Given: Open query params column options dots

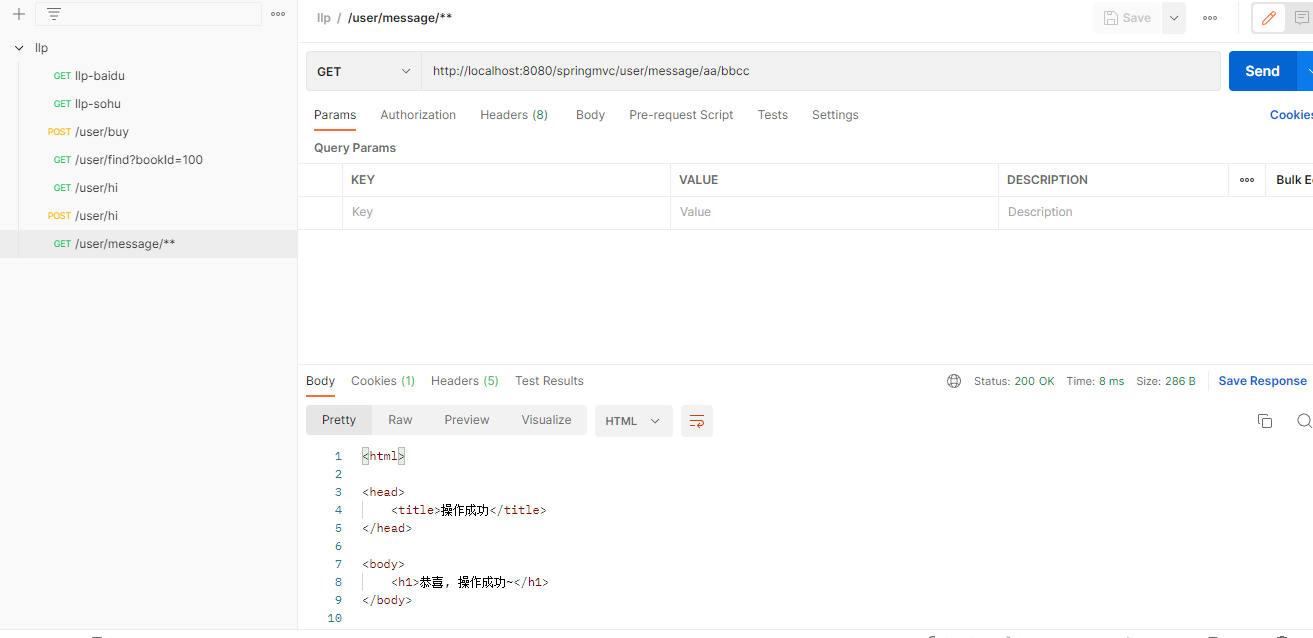Looking at the screenshot, I should [x=1247, y=180].
